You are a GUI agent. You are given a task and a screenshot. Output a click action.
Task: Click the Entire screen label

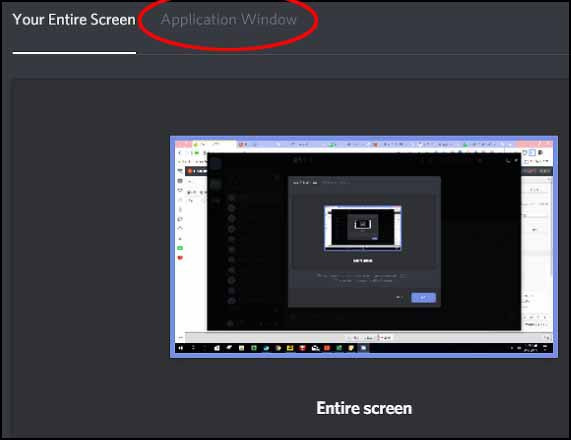click(x=364, y=408)
